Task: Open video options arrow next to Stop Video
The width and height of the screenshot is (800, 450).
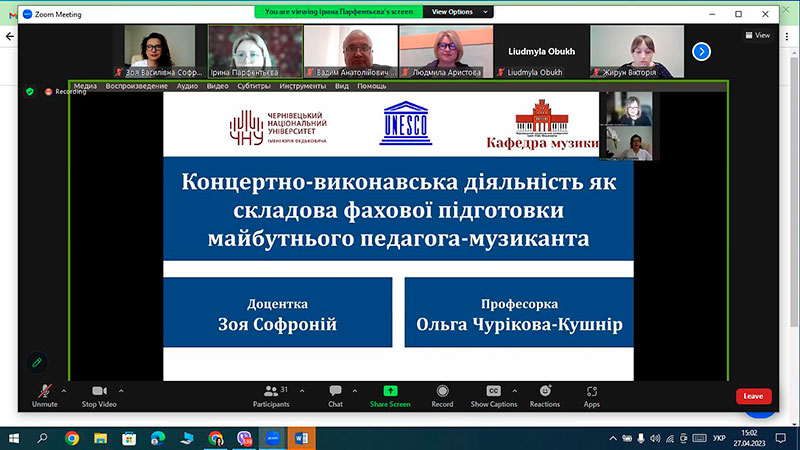Action: point(121,391)
